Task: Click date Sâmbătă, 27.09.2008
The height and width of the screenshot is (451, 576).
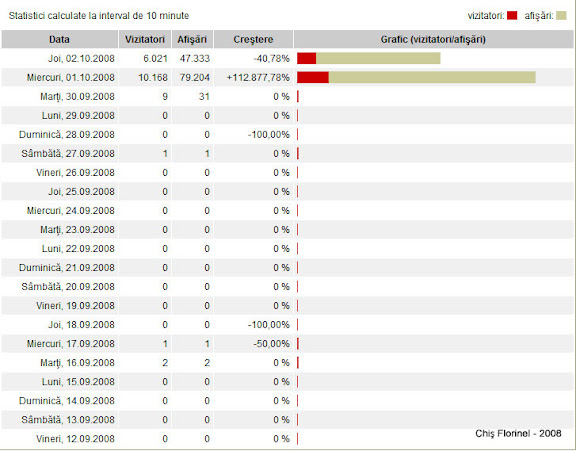Action: (68, 154)
